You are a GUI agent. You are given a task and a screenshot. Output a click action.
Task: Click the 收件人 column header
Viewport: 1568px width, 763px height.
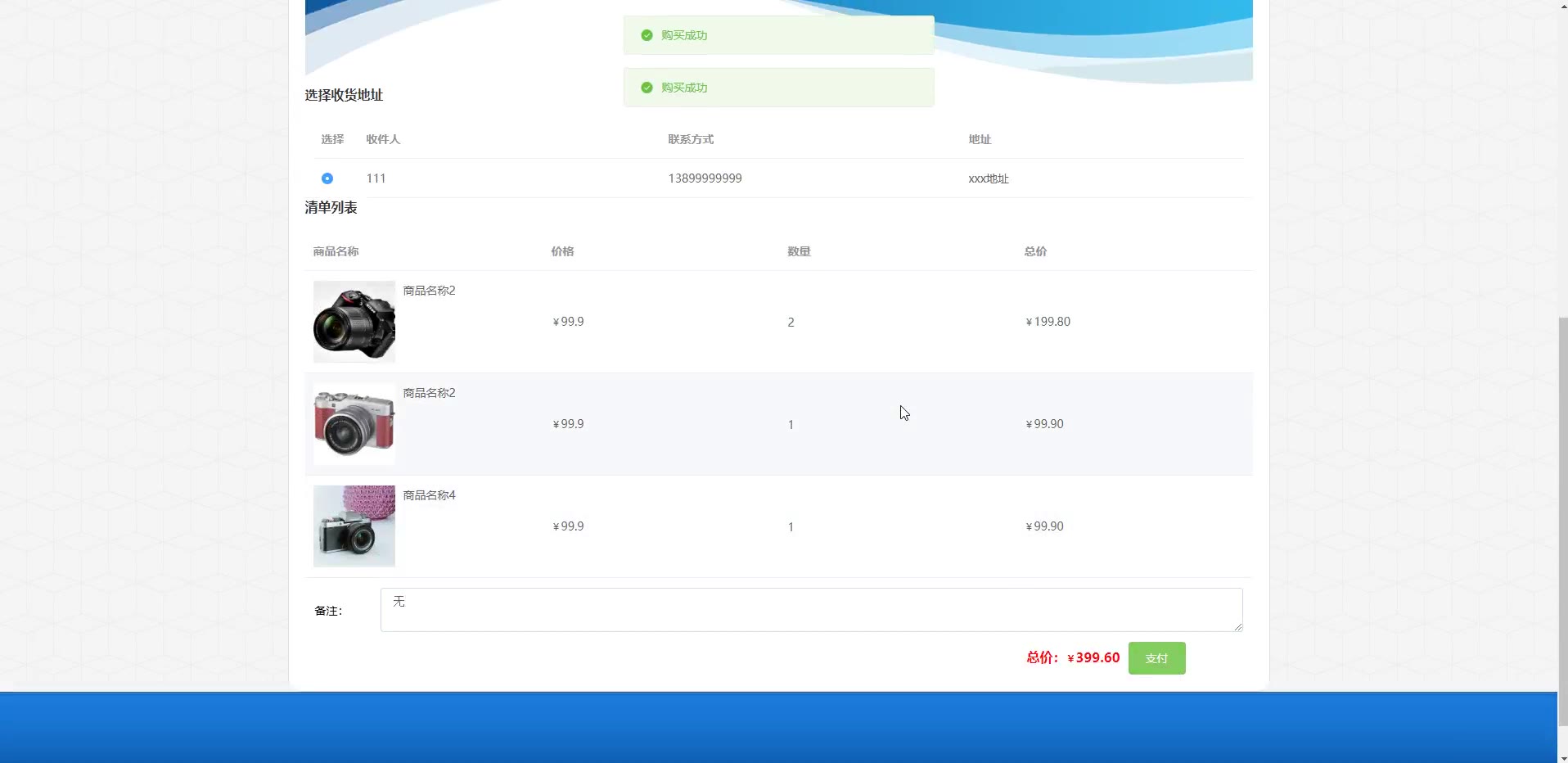pos(383,139)
